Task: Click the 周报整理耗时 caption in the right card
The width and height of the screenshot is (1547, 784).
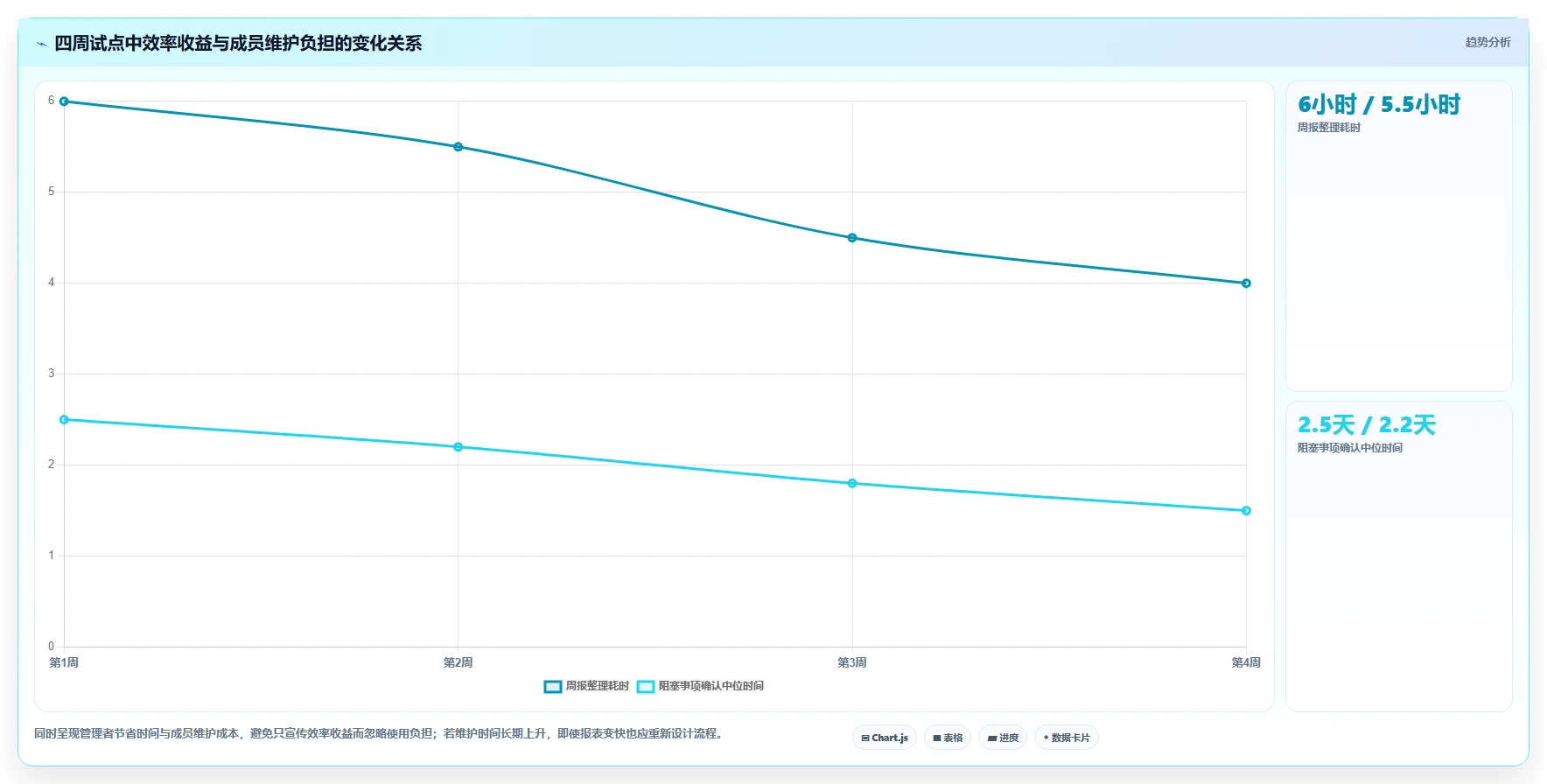Action: [x=1328, y=128]
